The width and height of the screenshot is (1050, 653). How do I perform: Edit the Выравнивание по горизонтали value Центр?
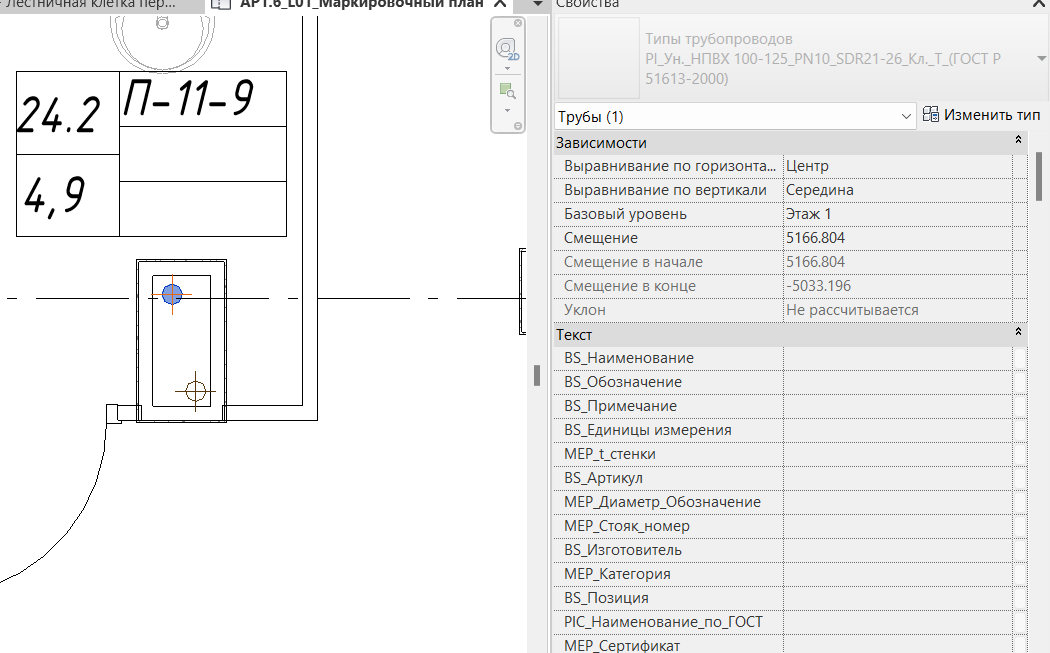(897, 166)
